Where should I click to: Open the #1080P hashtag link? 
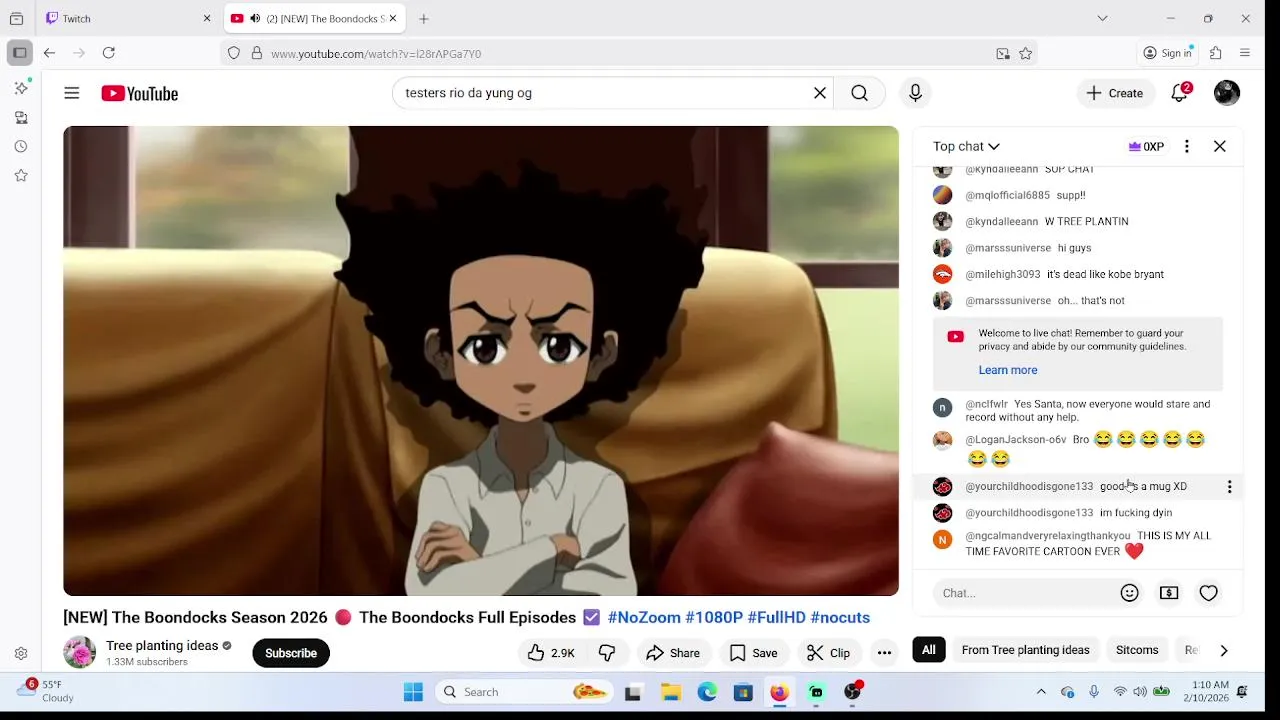point(714,618)
